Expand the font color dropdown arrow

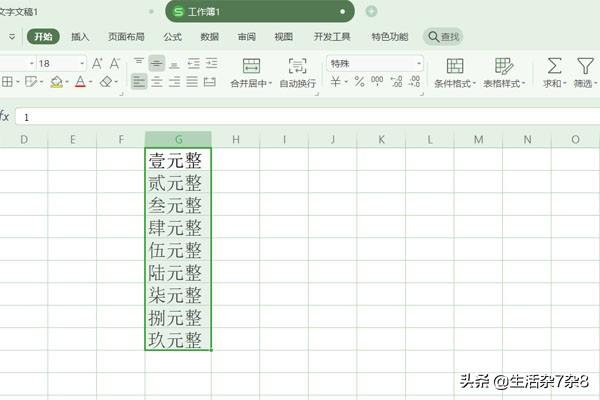pos(91,82)
